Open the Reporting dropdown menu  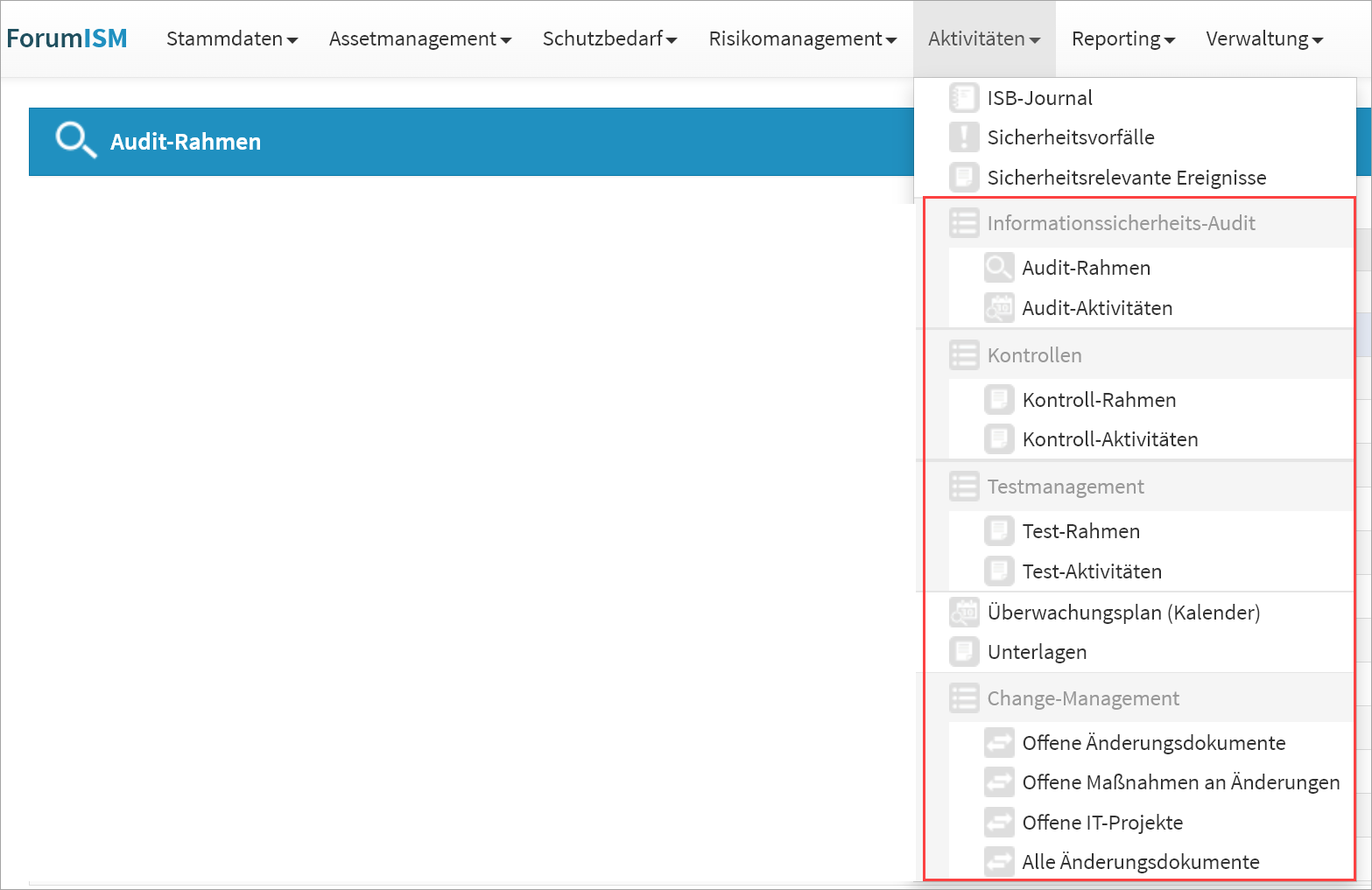[1122, 39]
